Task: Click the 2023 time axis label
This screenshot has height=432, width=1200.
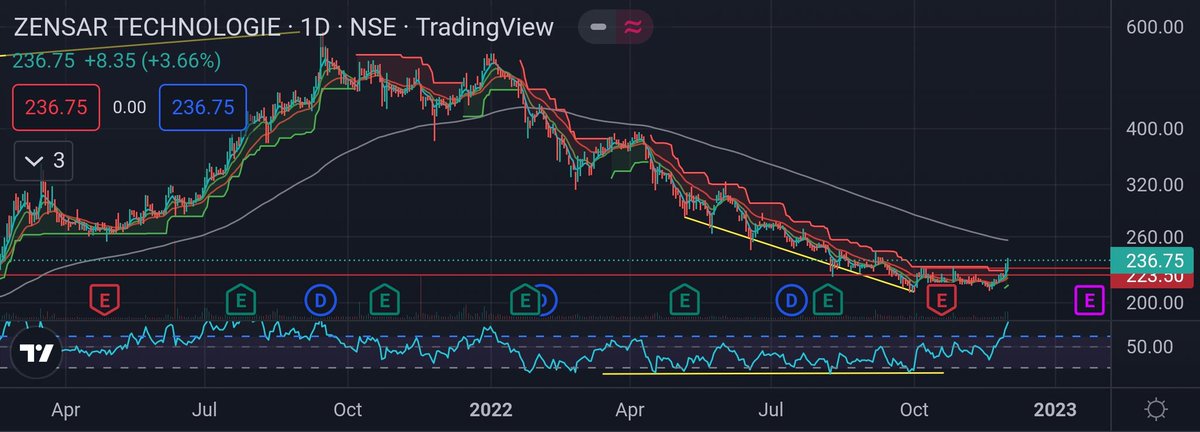Action: tap(1054, 409)
